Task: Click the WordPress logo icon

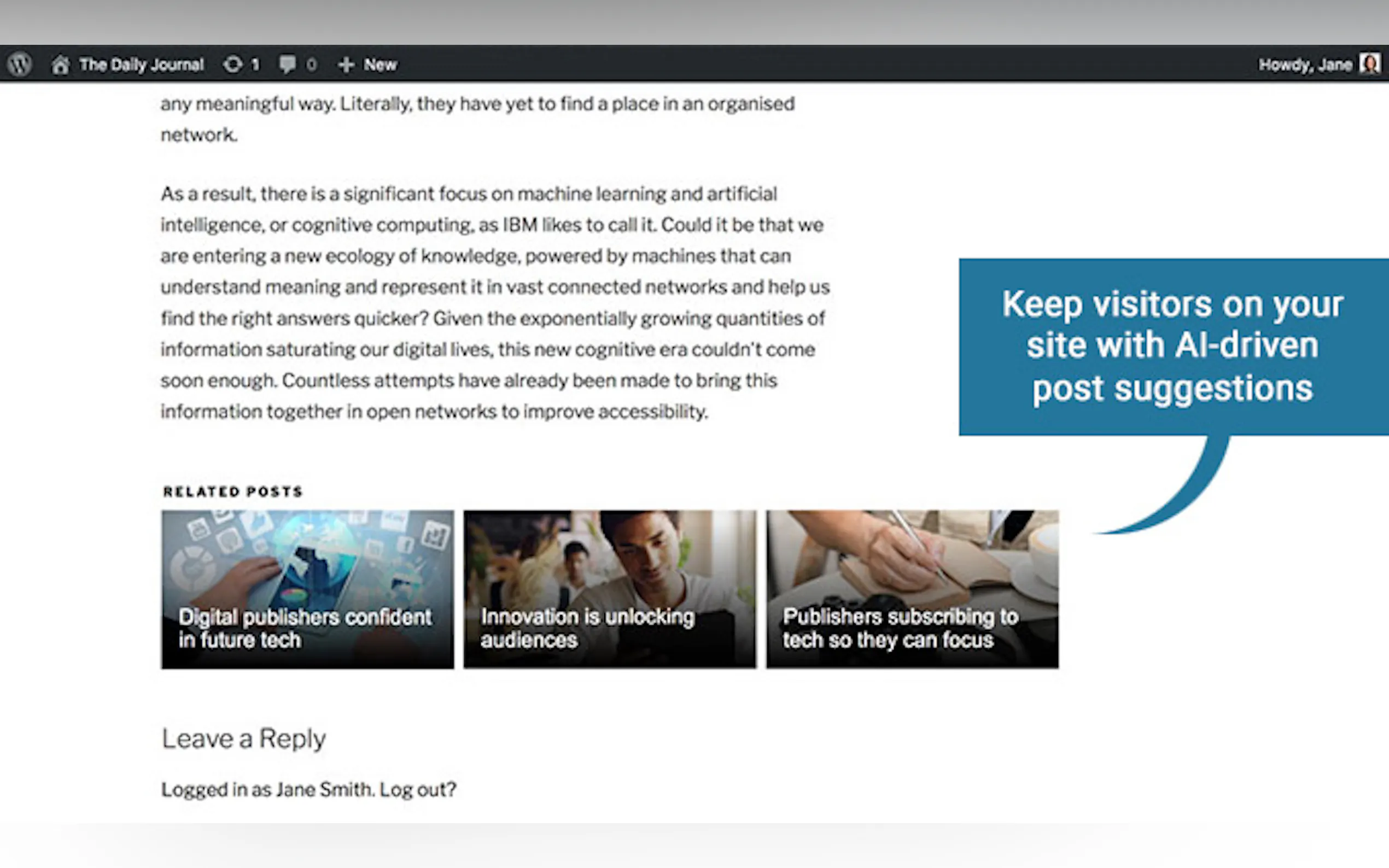Action: click(x=20, y=64)
